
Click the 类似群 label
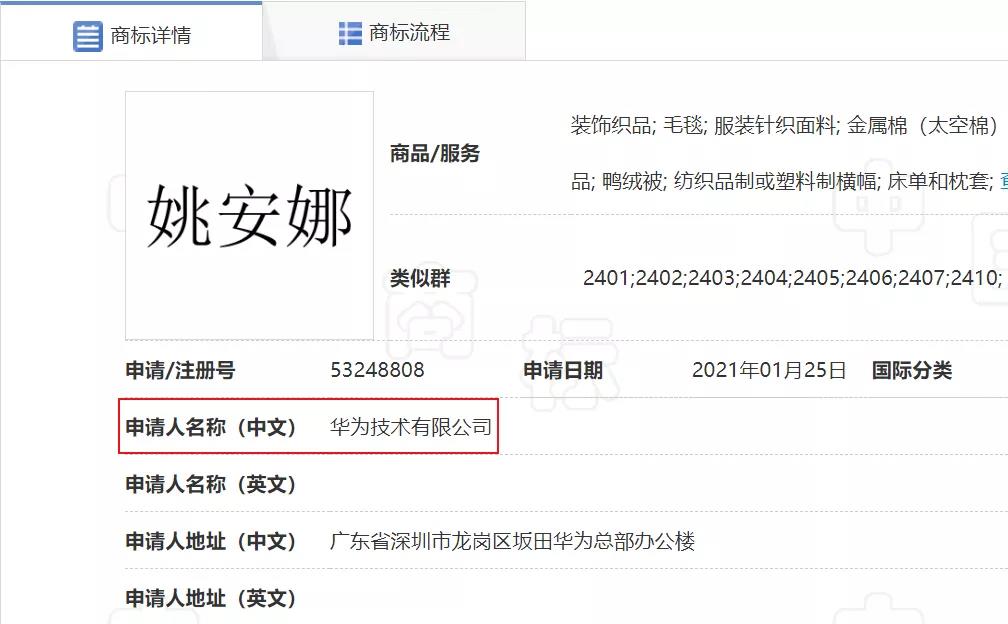(x=420, y=278)
